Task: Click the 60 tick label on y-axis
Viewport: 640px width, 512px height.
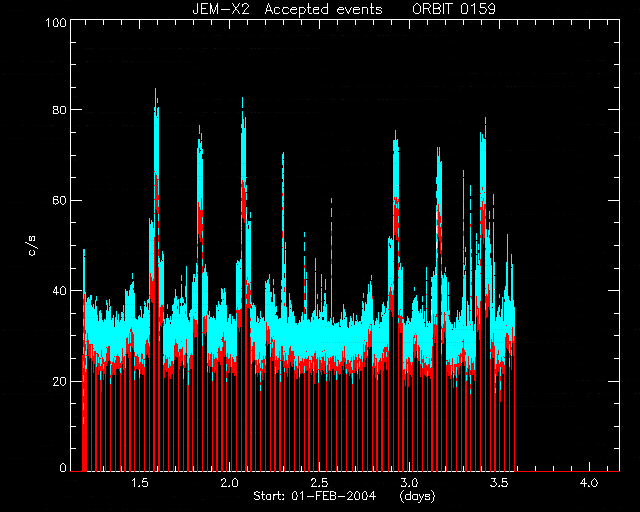Action: [59, 201]
